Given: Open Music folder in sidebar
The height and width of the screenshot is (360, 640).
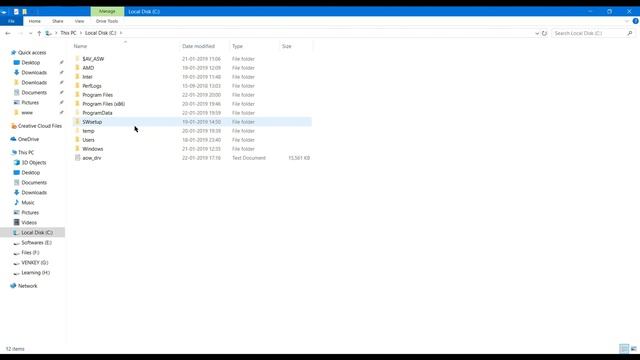Looking at the screenshot, I should (28, 202).
